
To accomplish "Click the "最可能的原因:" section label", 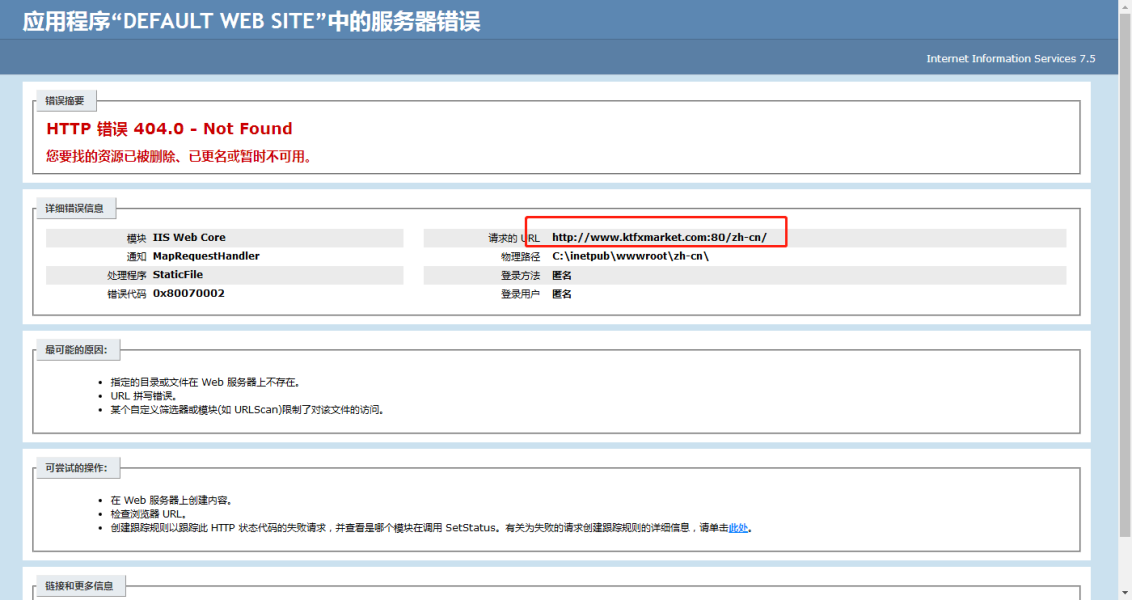I will [76, 350].
